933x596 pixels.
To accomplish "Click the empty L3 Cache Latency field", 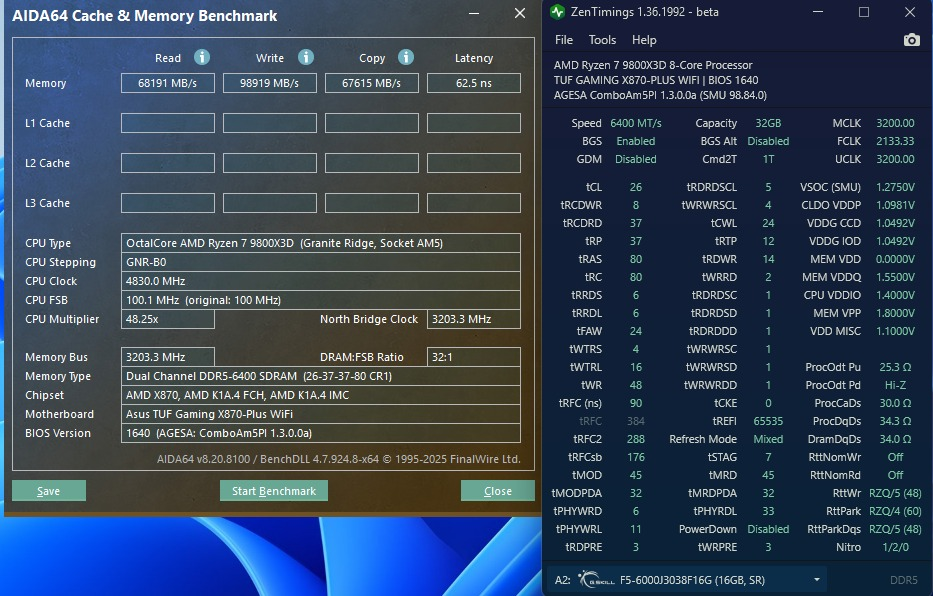I will tap(474, 203).
